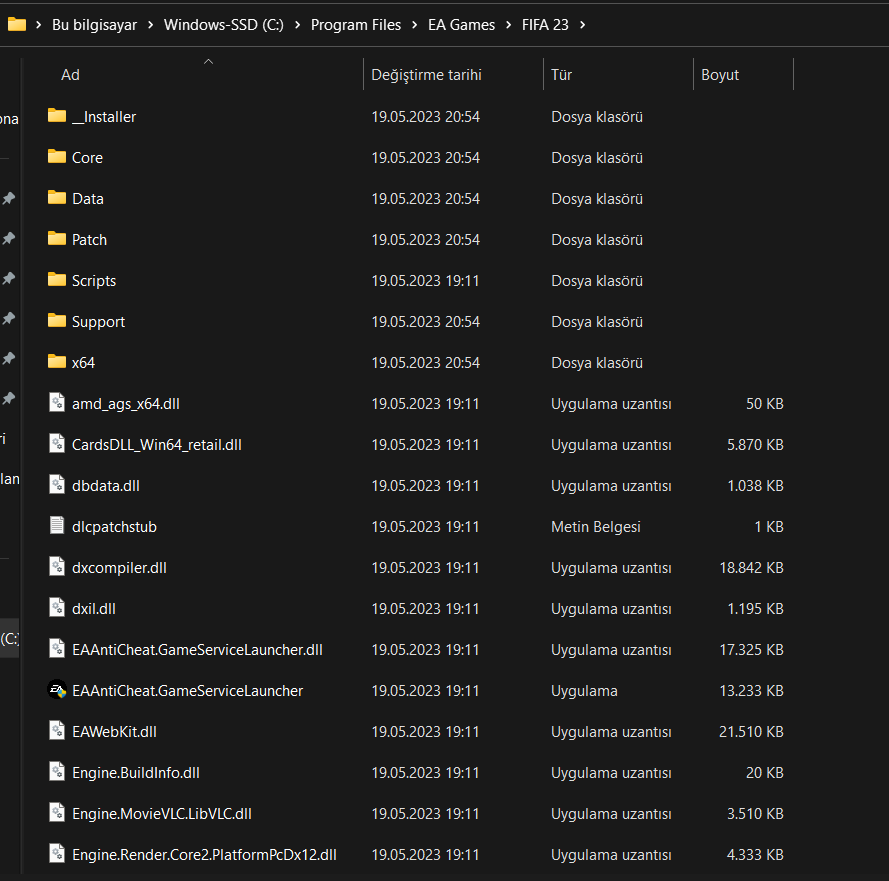
Task: Select the Core folder name
Action: 87,158
